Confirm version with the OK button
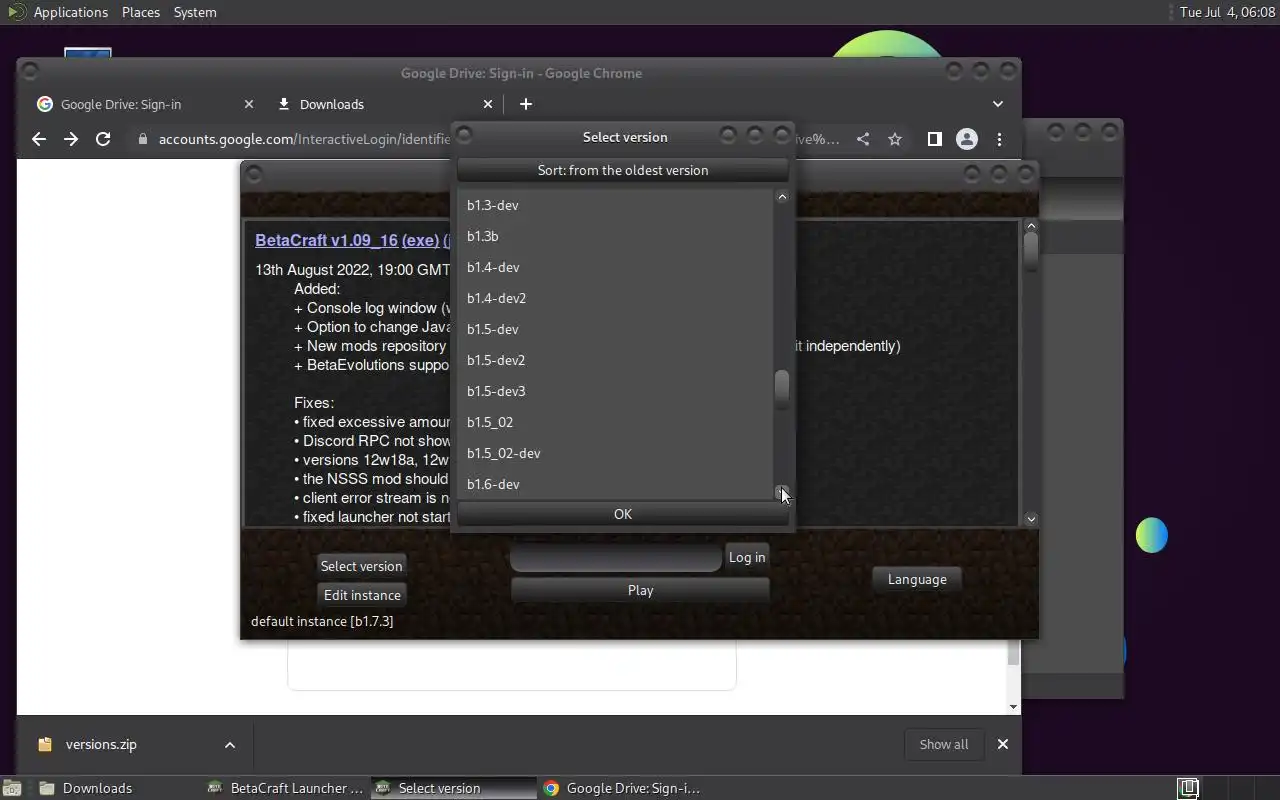The image size is (1280, 800). point(623,514)
